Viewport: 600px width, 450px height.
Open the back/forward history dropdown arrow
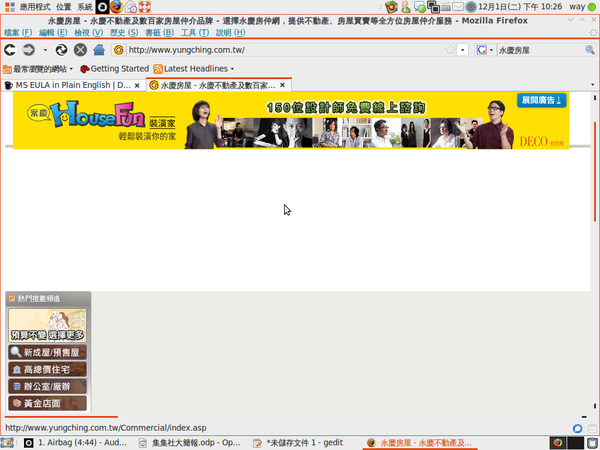[45, 50]
